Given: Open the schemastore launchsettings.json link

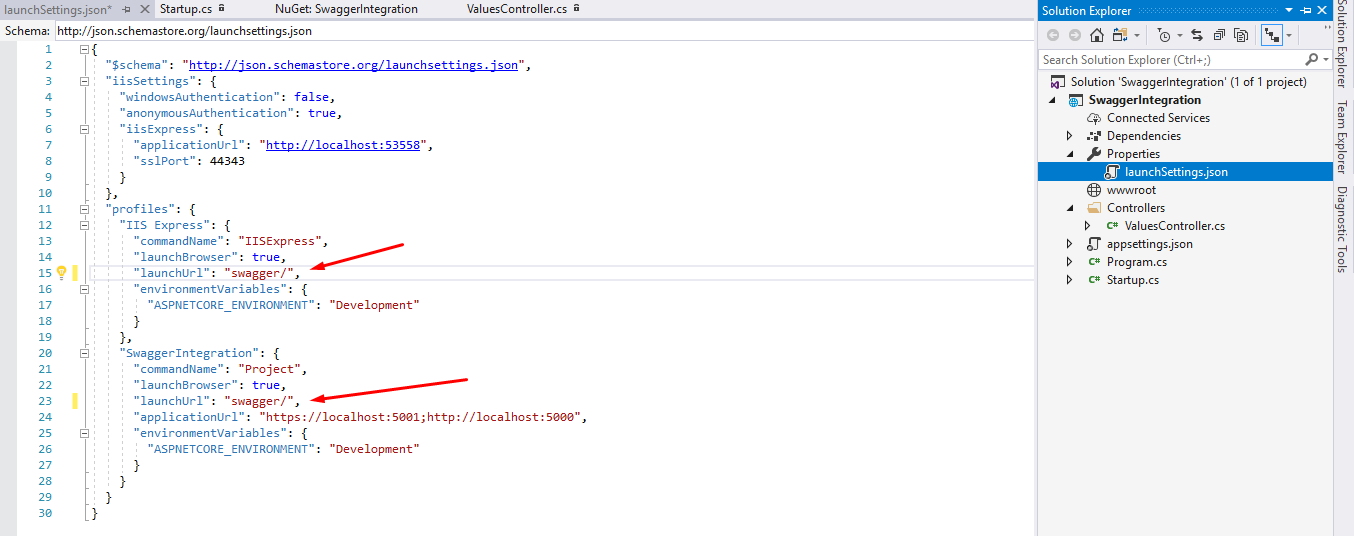Looking at the screenshot, I should [x=353, y=65].
